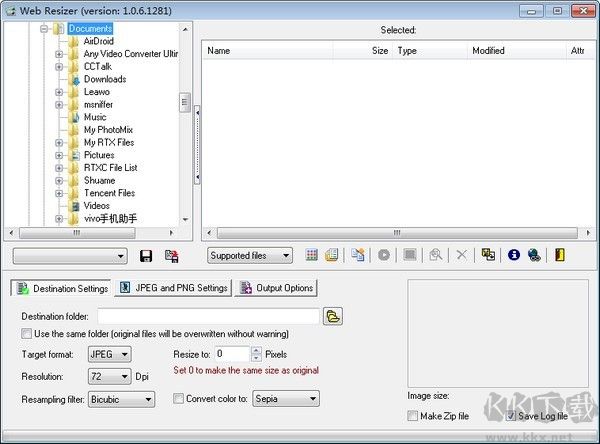Switch file list to thumbnail grid view
The width and height of the screenshot is (600, 444).
(x=312, y=255)
